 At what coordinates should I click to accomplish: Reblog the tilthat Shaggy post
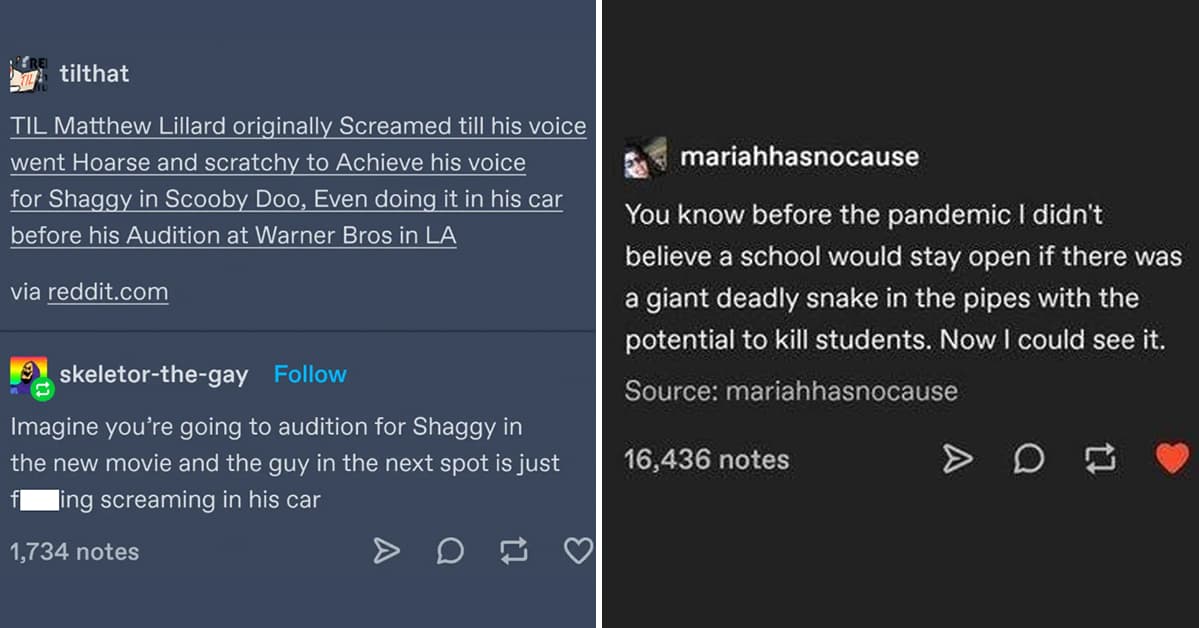[x=514, y=551]
